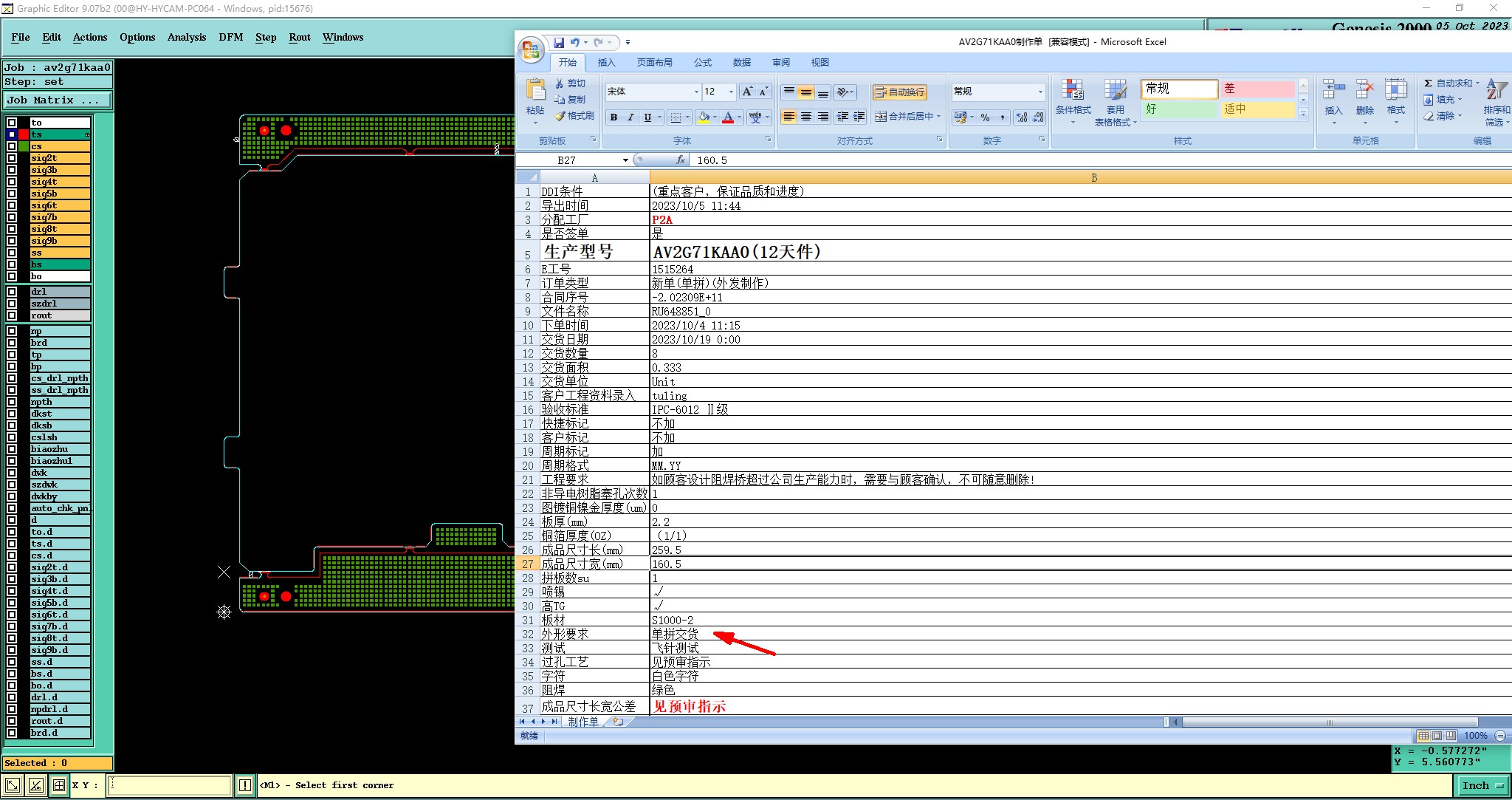Open the number format dropdown 常规
The height and width of the screenshot is (800, 1512).
point(1040,92)
